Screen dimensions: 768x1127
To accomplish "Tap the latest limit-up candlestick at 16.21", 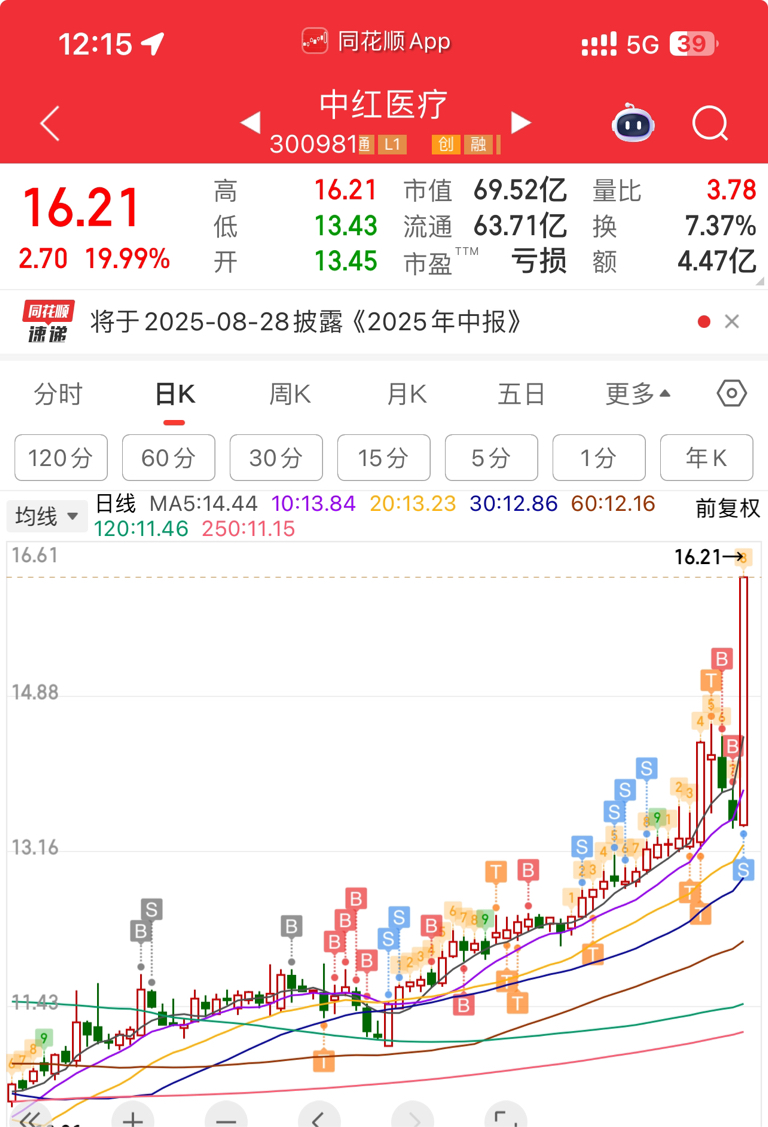I will [744, 701].
